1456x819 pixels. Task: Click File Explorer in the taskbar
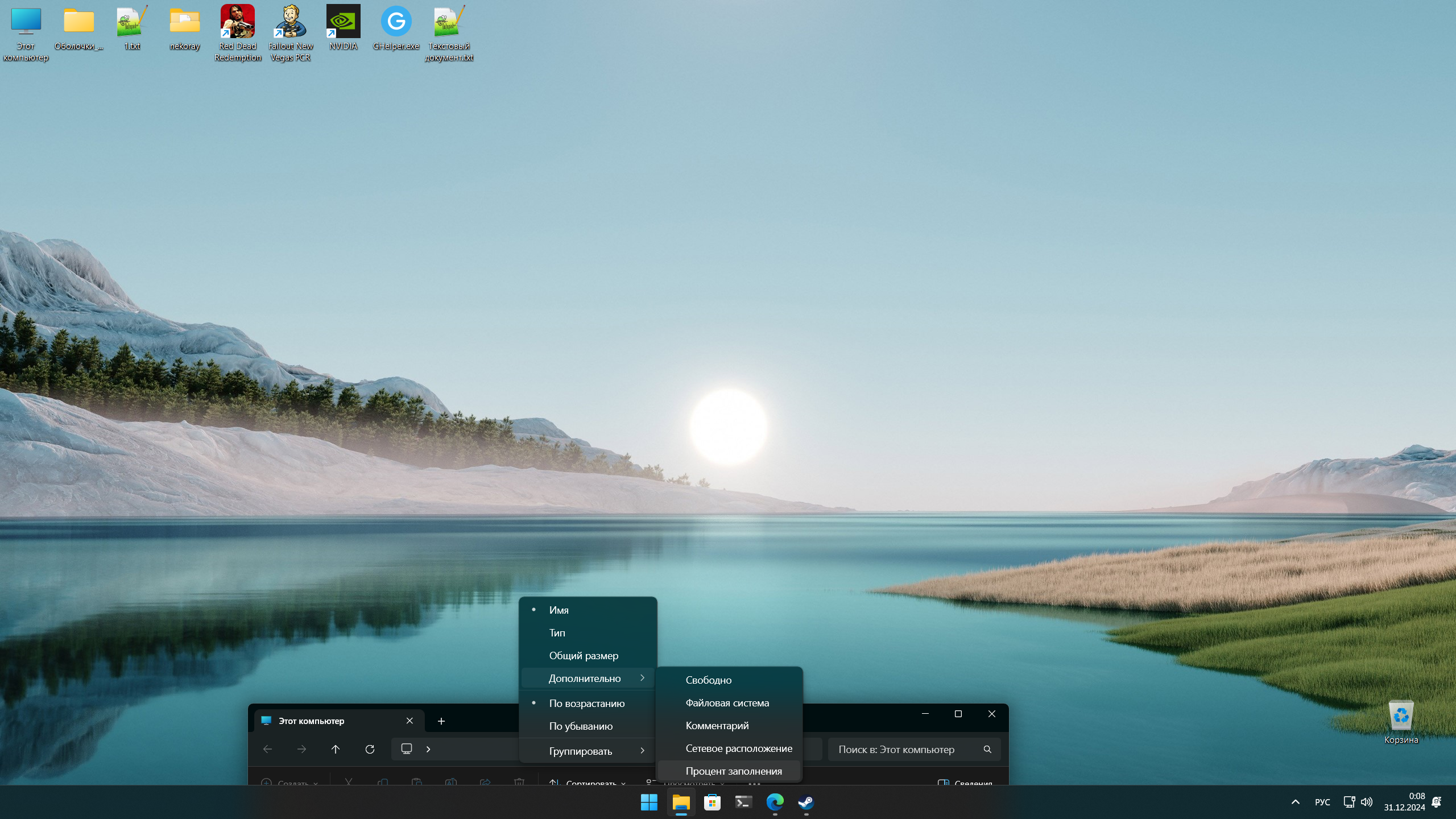coord(681,802)
